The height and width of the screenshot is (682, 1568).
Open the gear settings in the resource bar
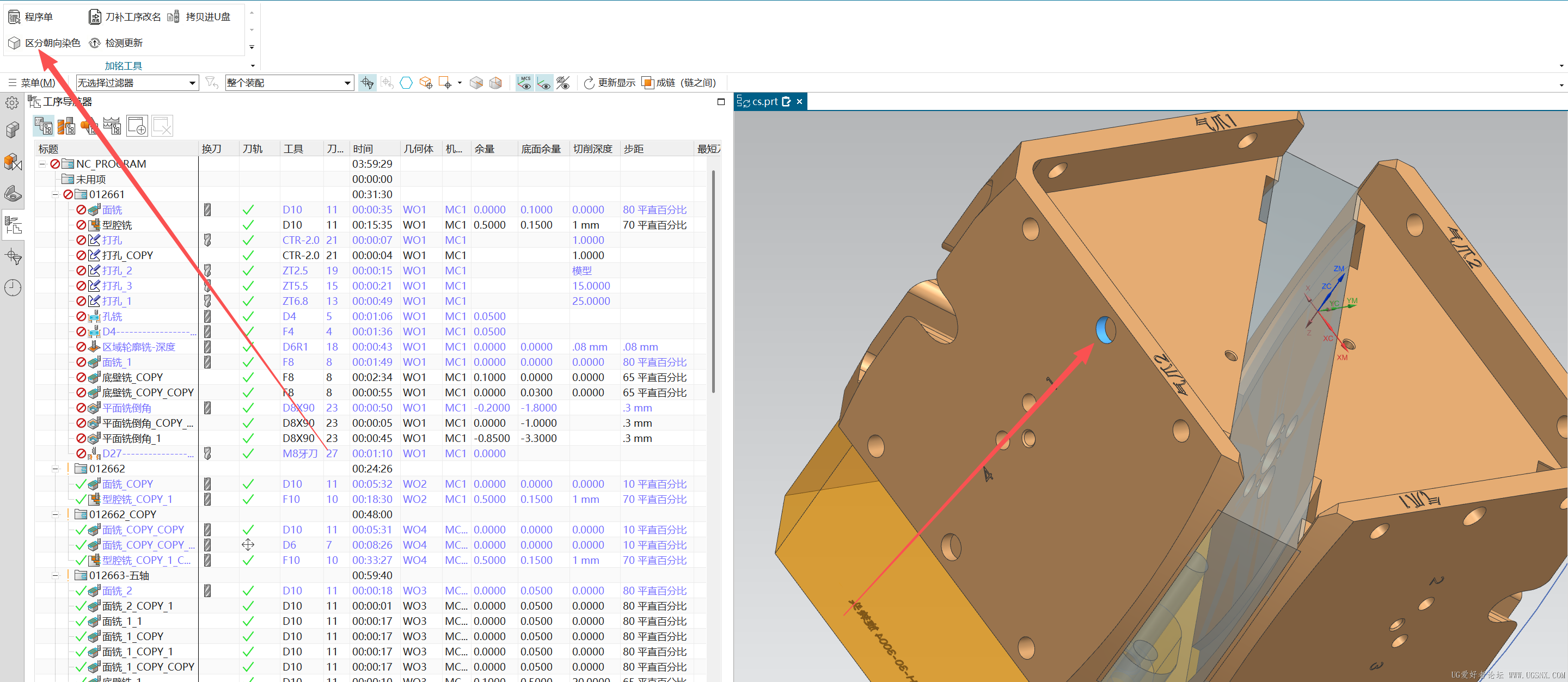coord(12,102)
